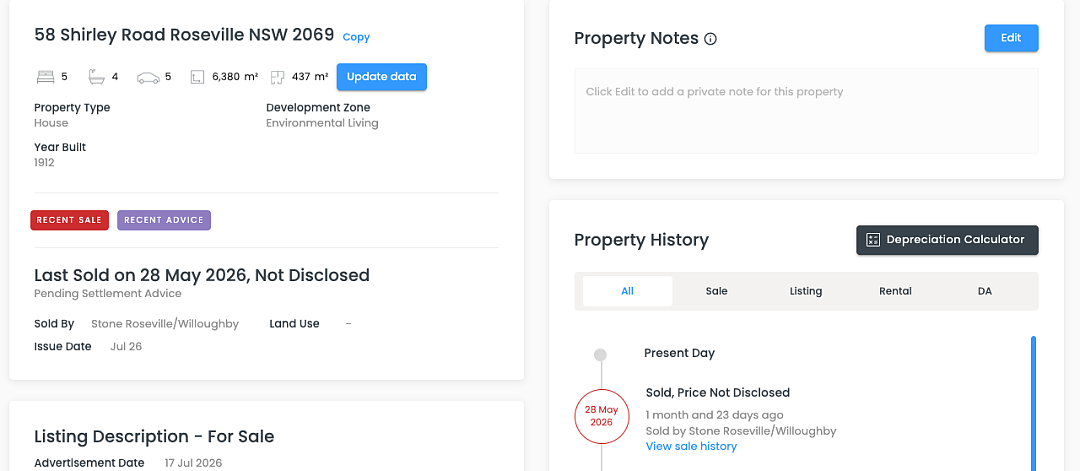Click Property Notes info icon
The image size is (1080, 471).
pos(711,39)
